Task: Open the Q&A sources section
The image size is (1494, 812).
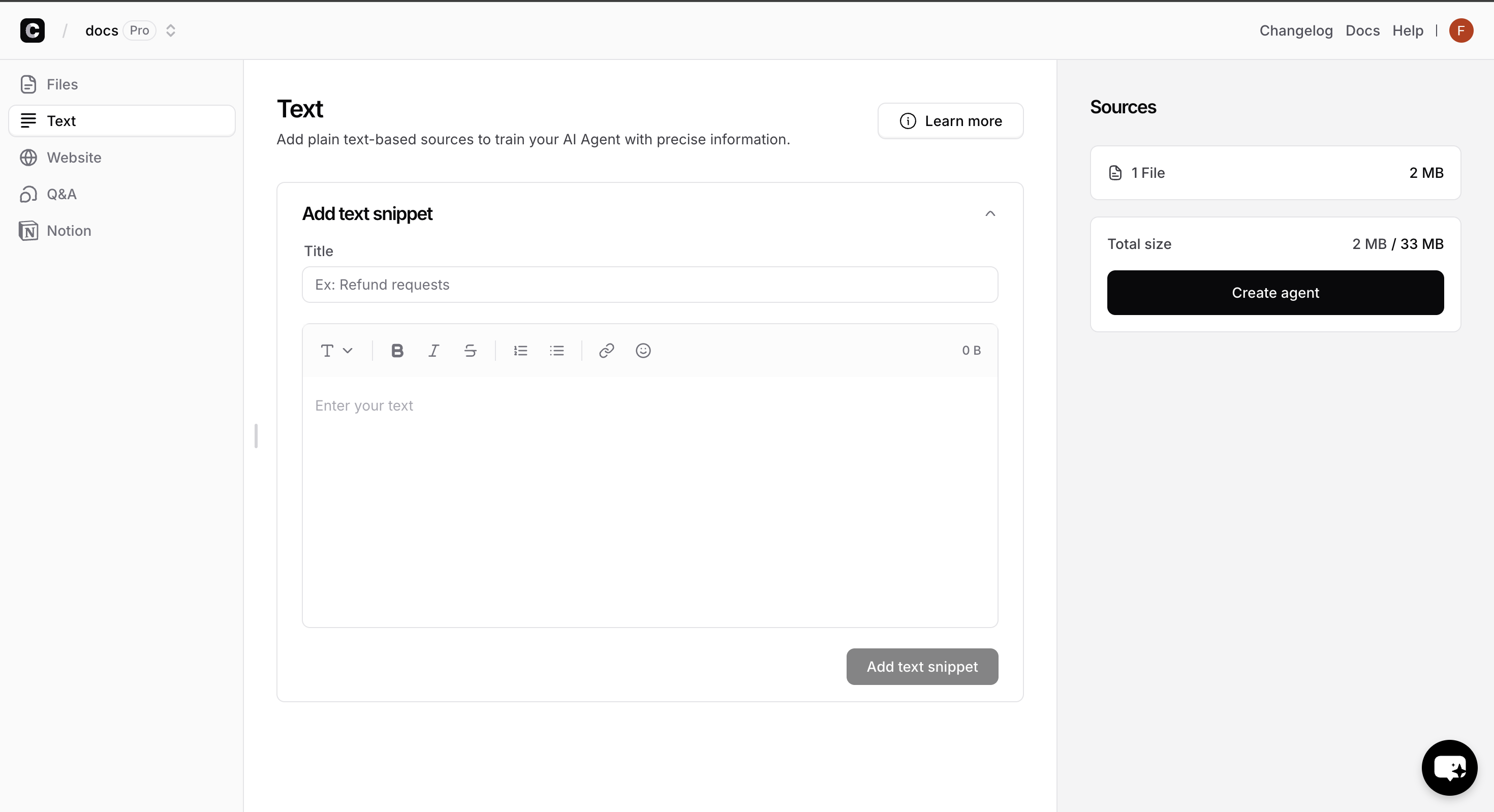Action: [61, 194]
